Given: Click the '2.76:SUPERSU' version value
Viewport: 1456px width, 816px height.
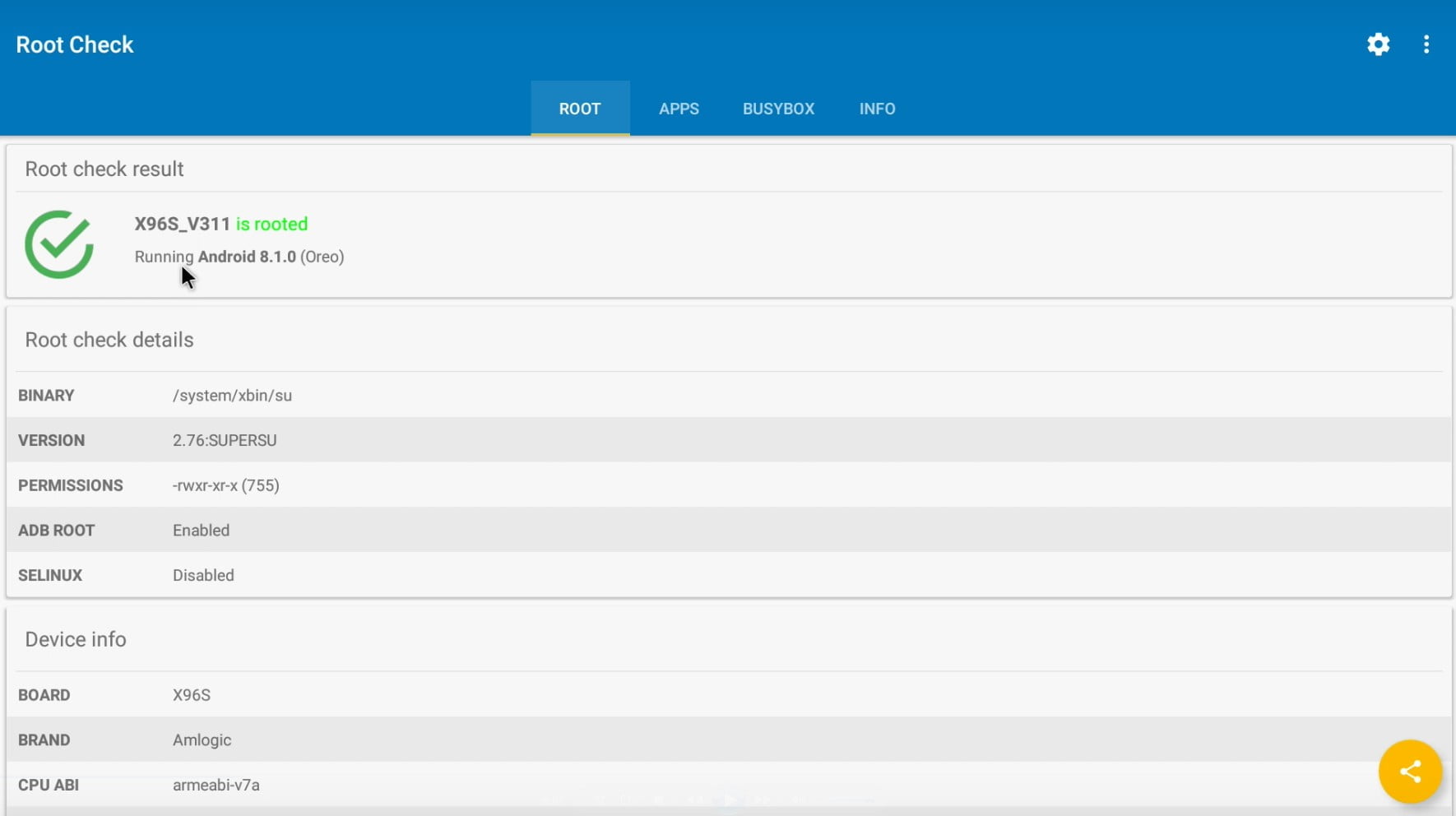Looking at the screenshot, I should pos(225,440).
